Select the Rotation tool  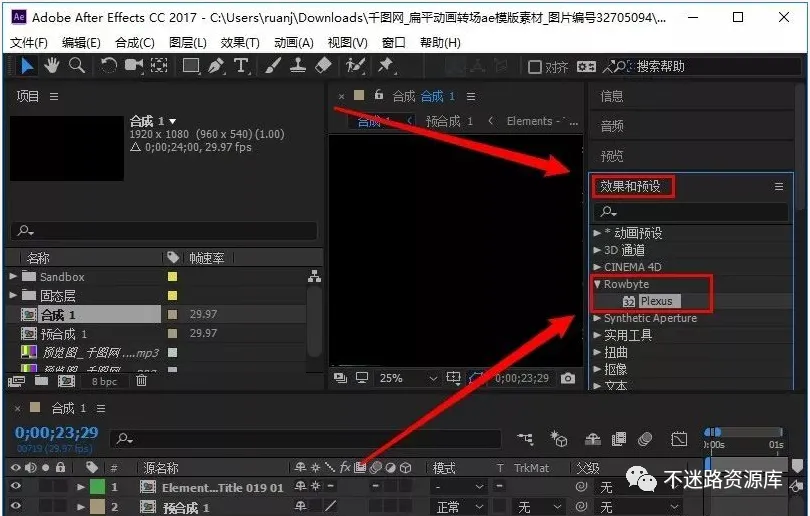point(108,66)
